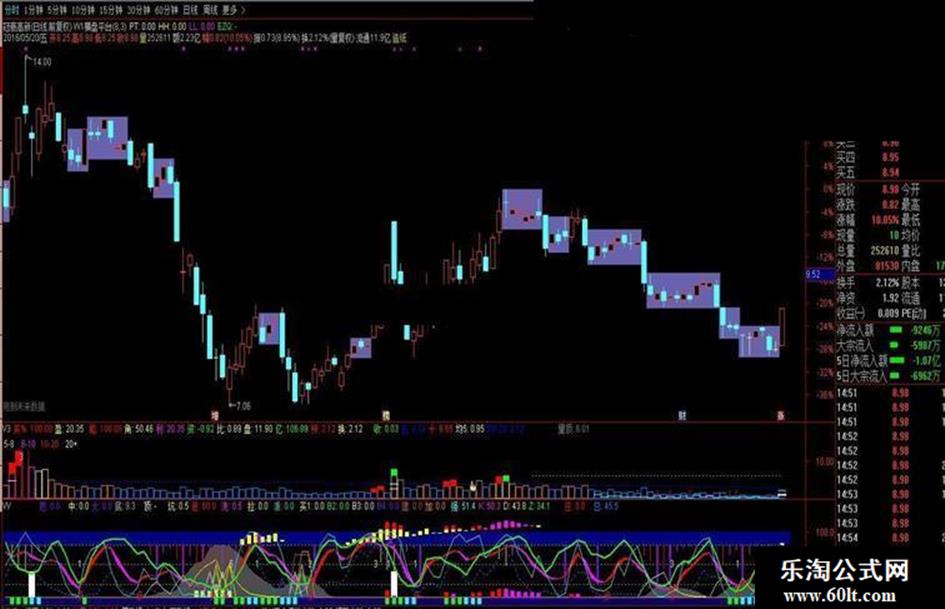Click the 收益 0.009 row
Viewport: 945px width, 609px height.
[x=868, y=314]
